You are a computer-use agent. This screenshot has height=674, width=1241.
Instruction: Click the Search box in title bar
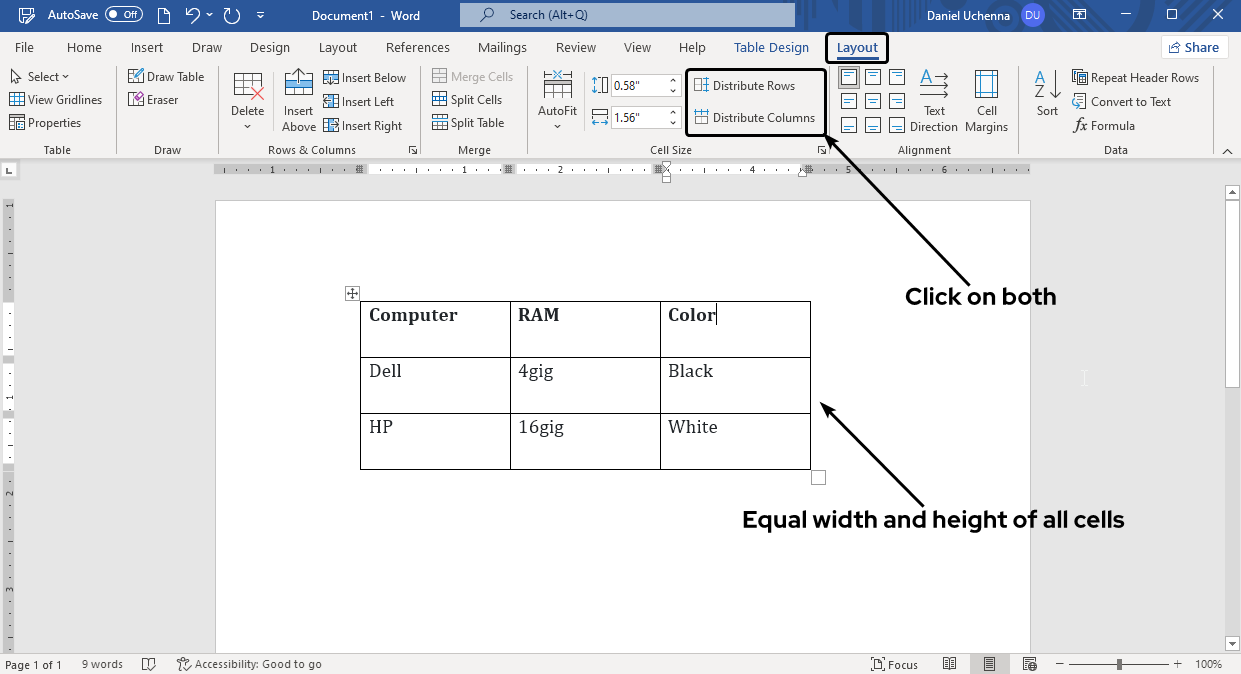point(627,15)
